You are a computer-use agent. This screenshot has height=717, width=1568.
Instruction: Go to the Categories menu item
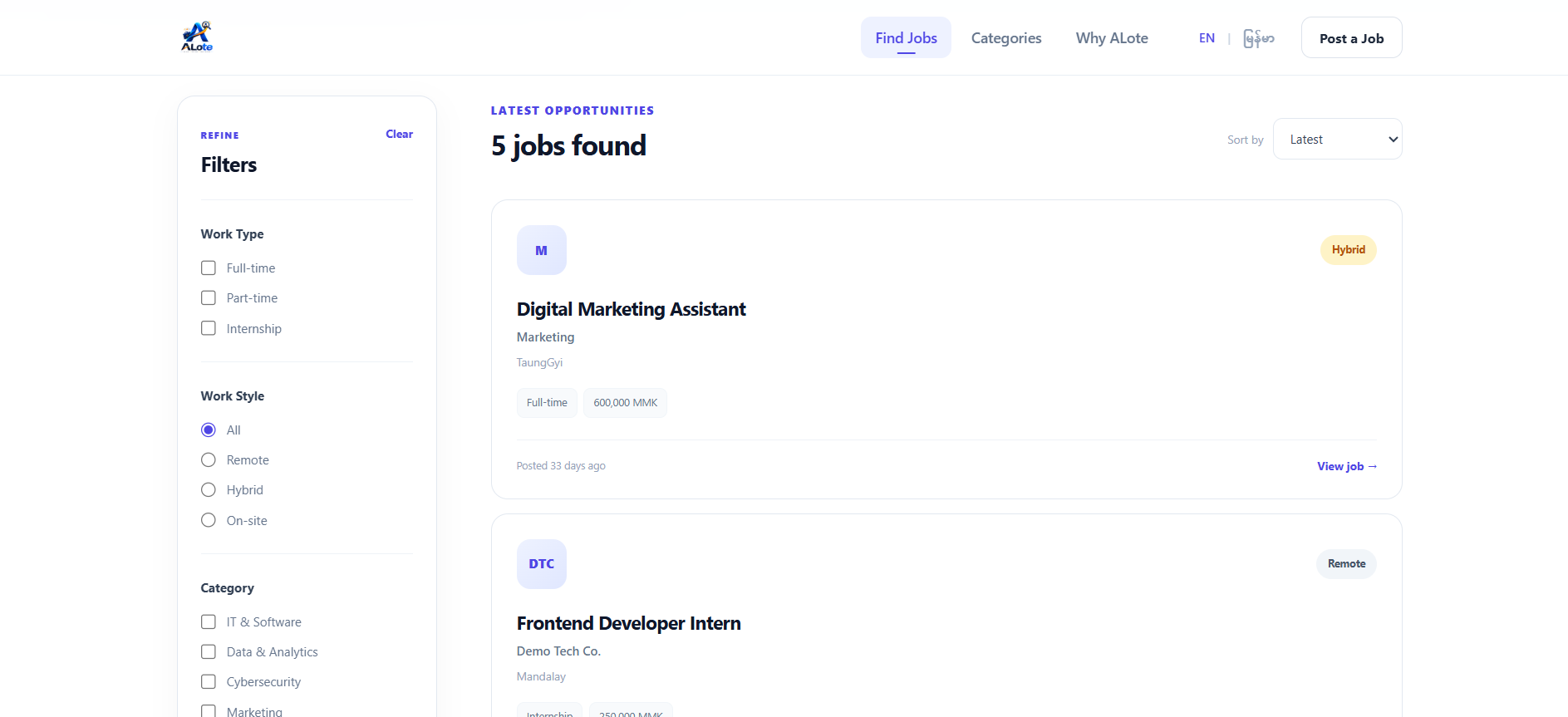point(1006,38)
